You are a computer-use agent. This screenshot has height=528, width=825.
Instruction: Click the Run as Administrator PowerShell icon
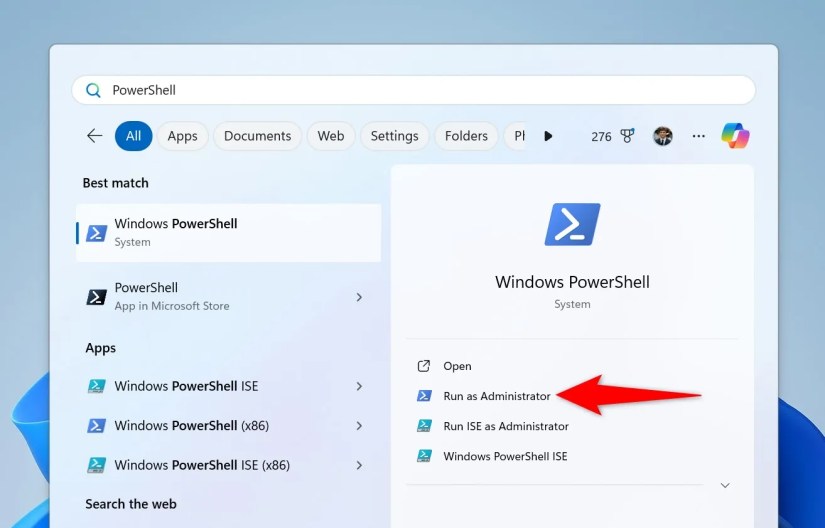424,396
